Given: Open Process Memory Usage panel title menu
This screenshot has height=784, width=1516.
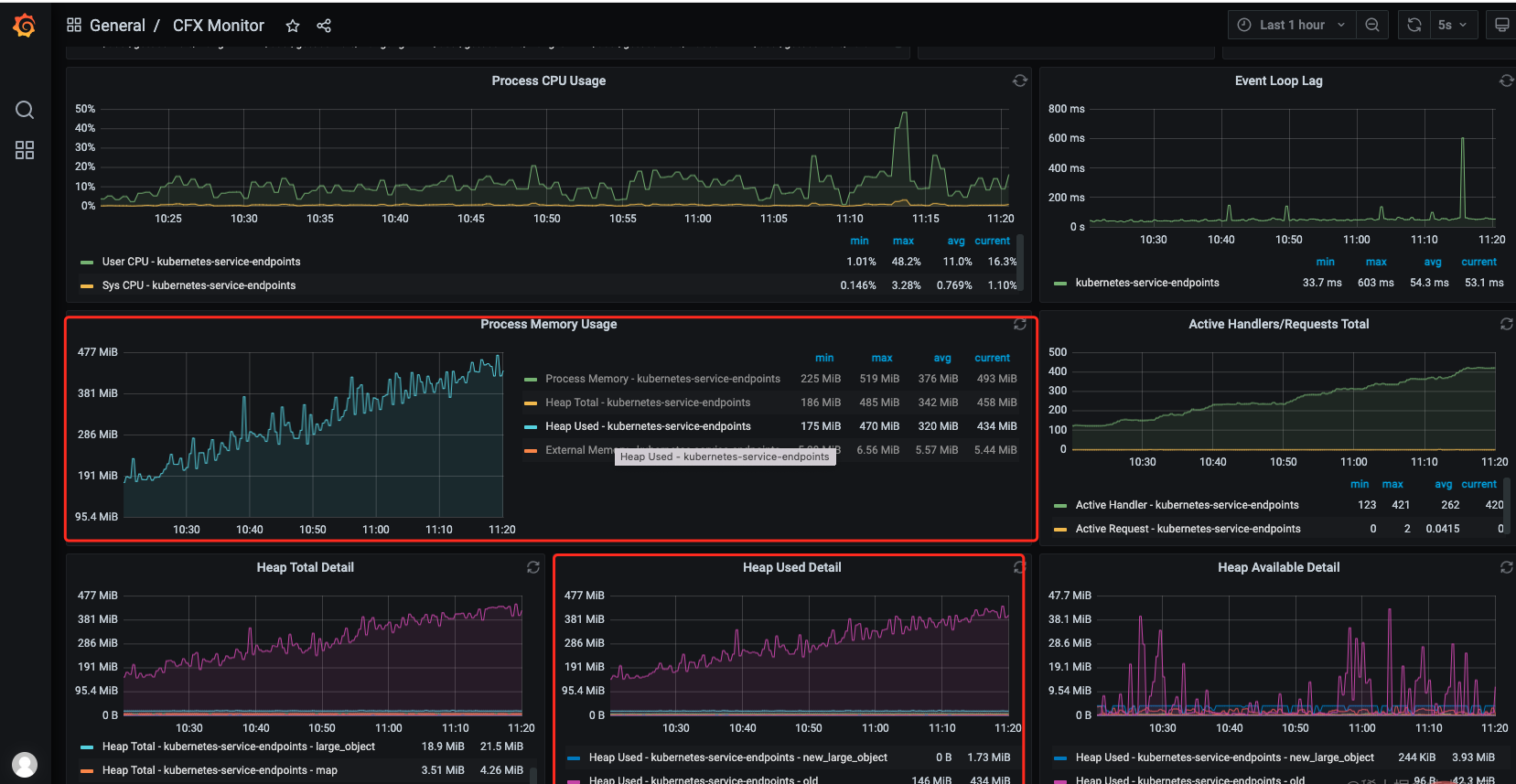Looking at the screenshot, I should pyautogui.click(x=549, y=324).
